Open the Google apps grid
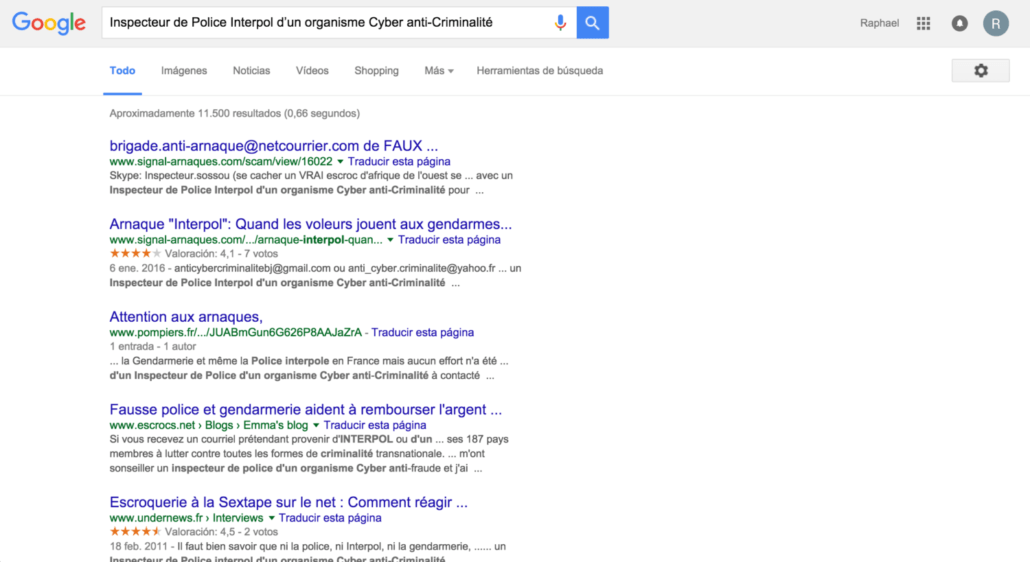Screen dimensions: 1030x562 (924, 24)
